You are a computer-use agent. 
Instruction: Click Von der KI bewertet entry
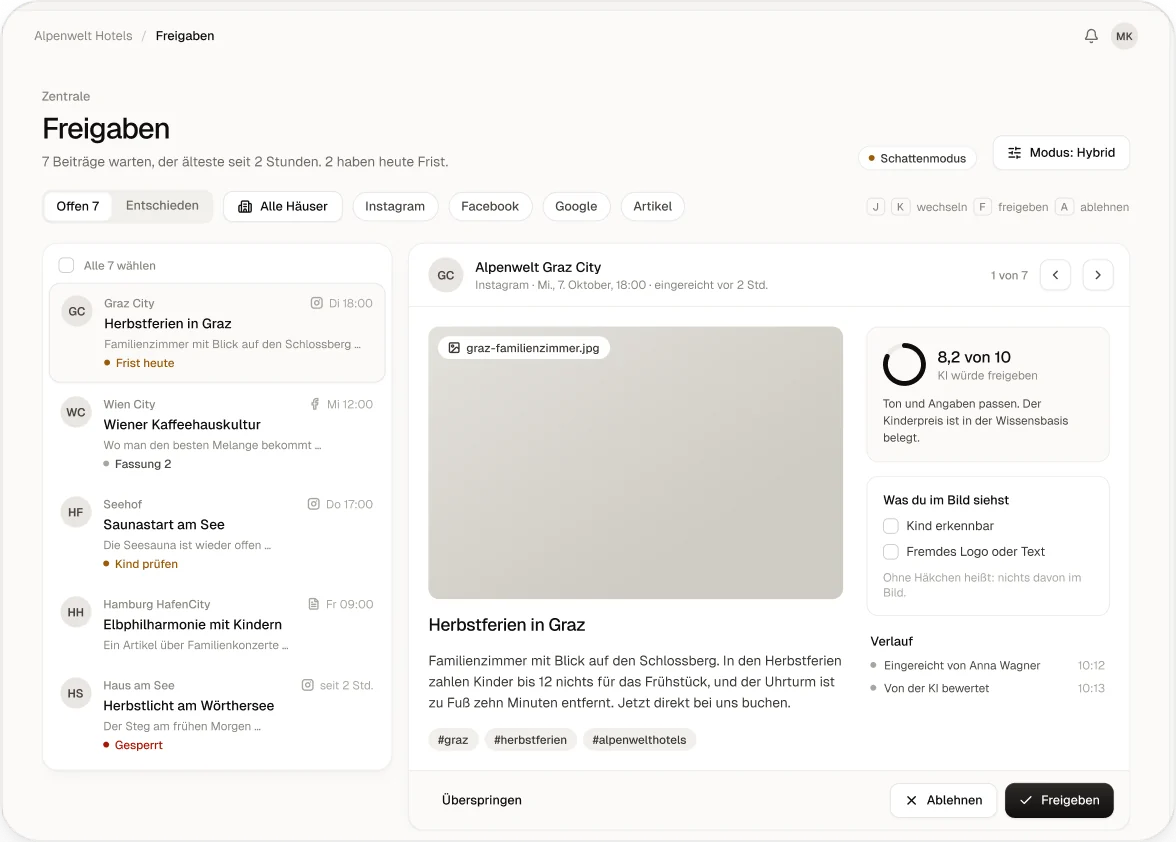coord(987,688)
